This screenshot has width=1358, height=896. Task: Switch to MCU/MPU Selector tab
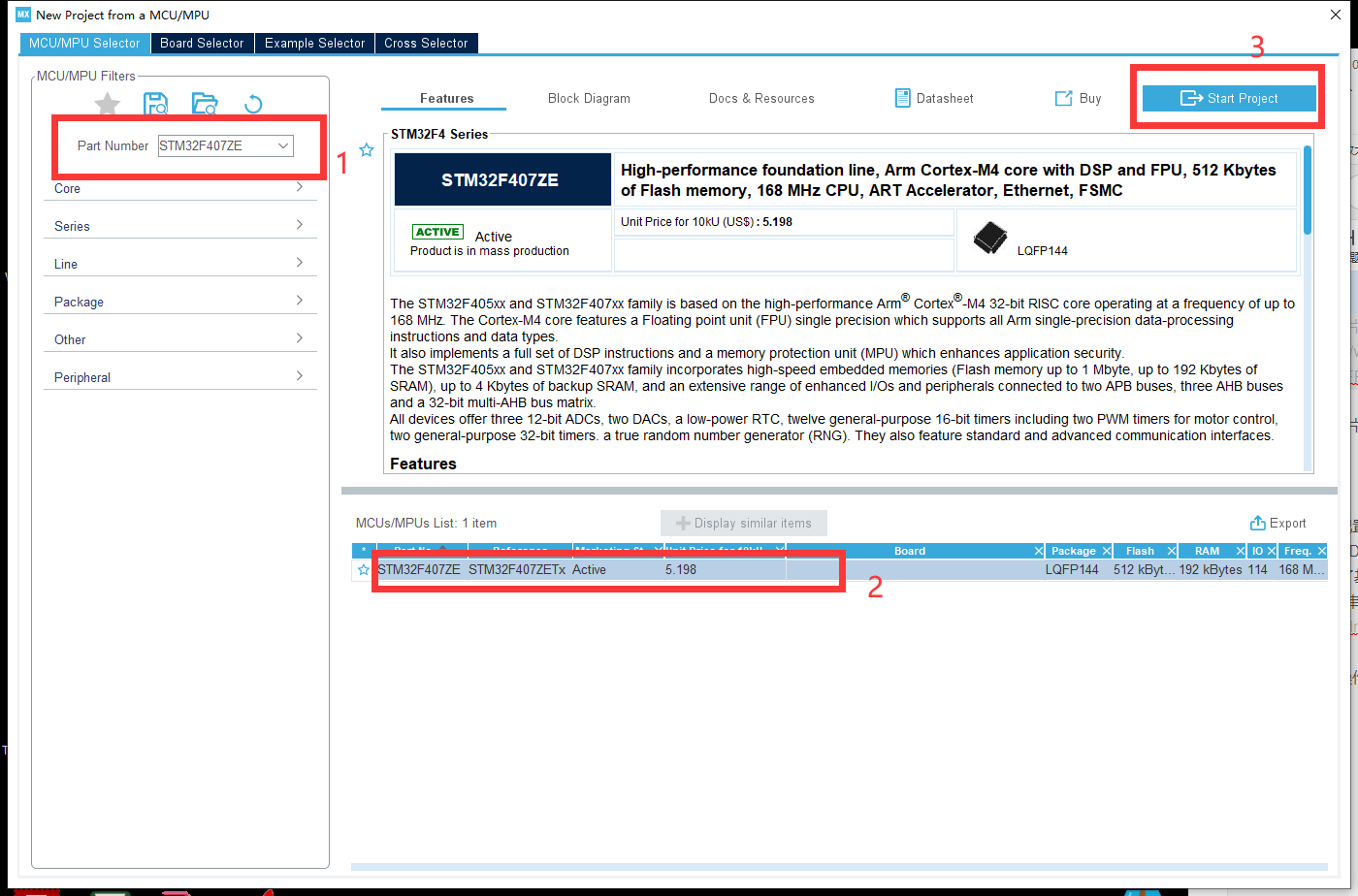point(84,44)
